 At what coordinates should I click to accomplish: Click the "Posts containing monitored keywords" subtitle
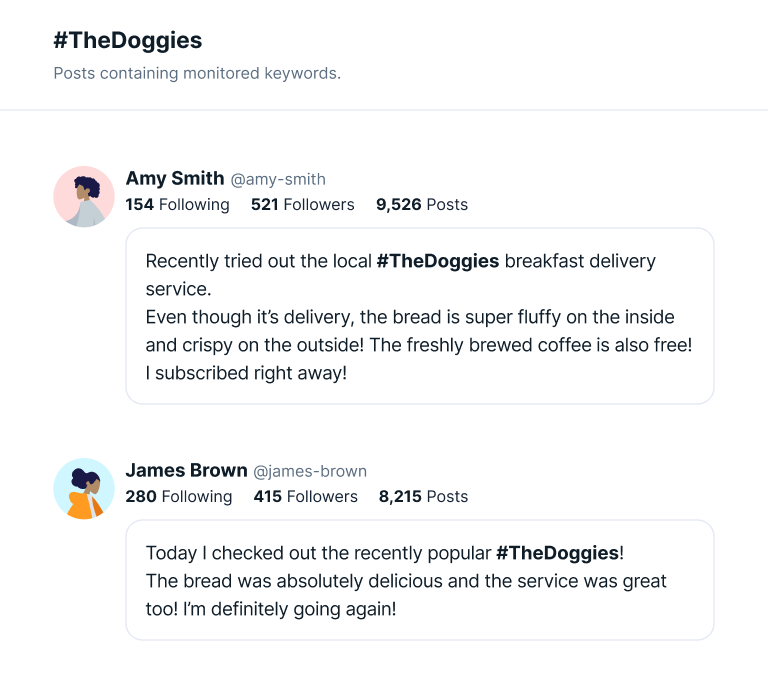tap(197, 73)
